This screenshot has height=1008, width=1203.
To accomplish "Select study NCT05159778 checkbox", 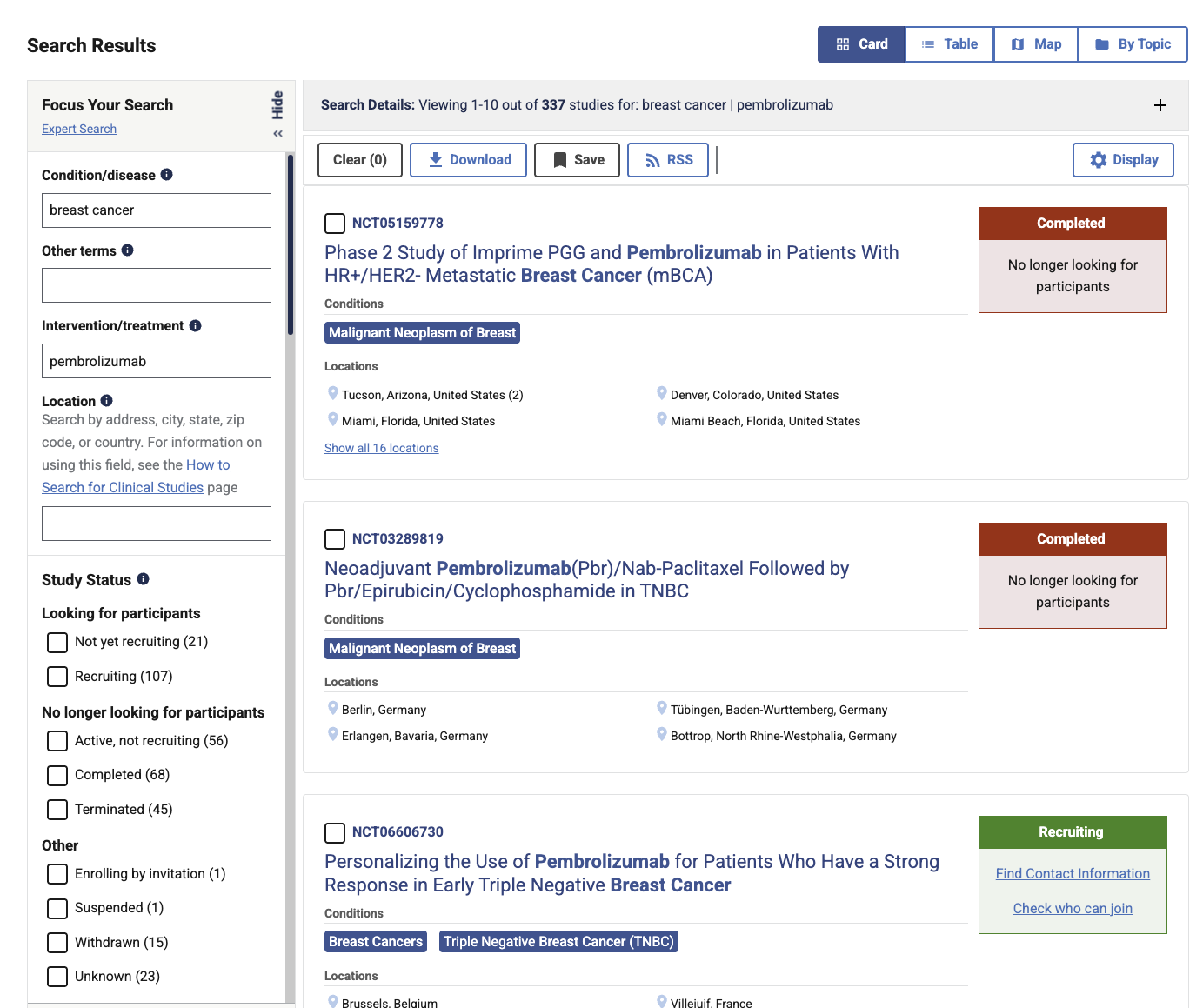I will click(335, 224).
